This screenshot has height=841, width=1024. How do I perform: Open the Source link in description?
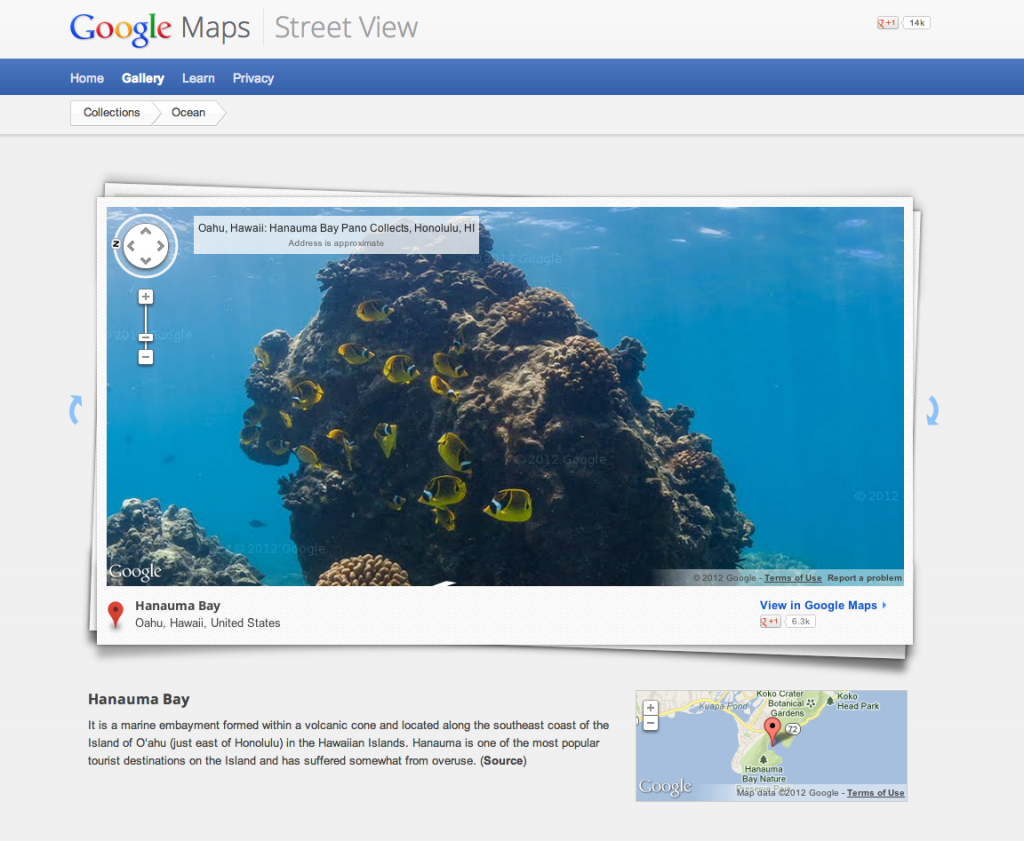[503, 761]
